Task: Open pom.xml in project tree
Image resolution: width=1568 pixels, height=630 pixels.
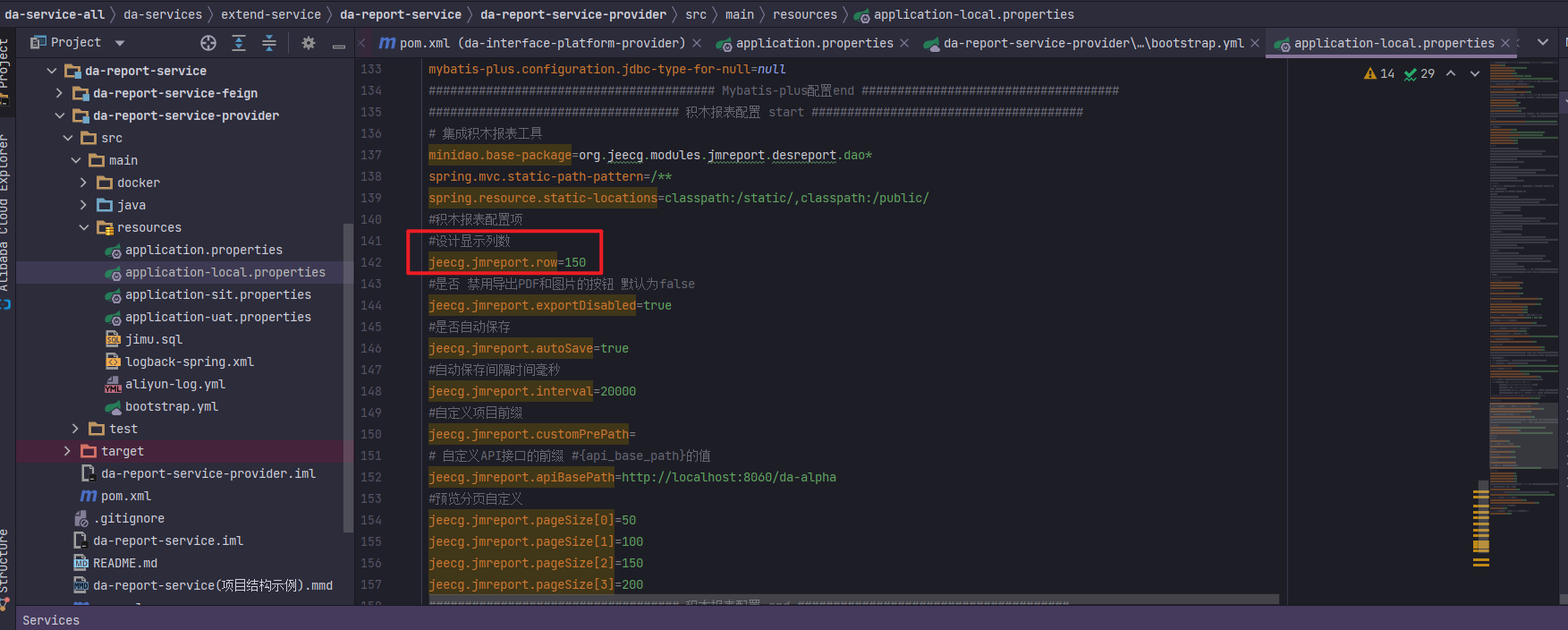Action: [125, 496]
